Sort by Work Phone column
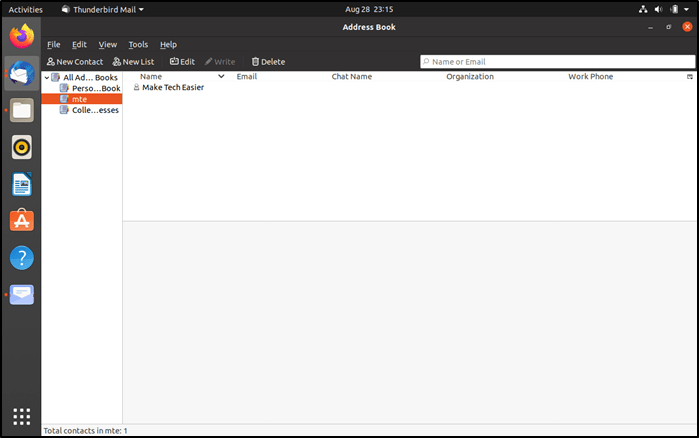The image size is (699, 438). click(590, 77)
